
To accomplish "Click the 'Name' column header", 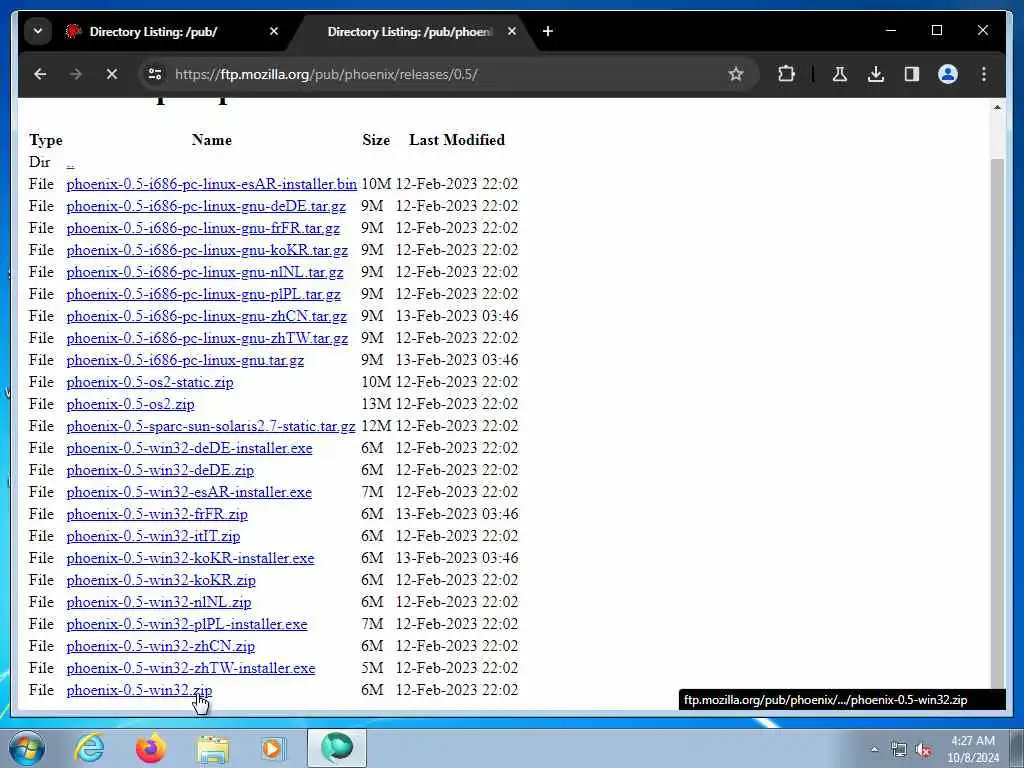I will pyautogui.click(x=212, y=140).
